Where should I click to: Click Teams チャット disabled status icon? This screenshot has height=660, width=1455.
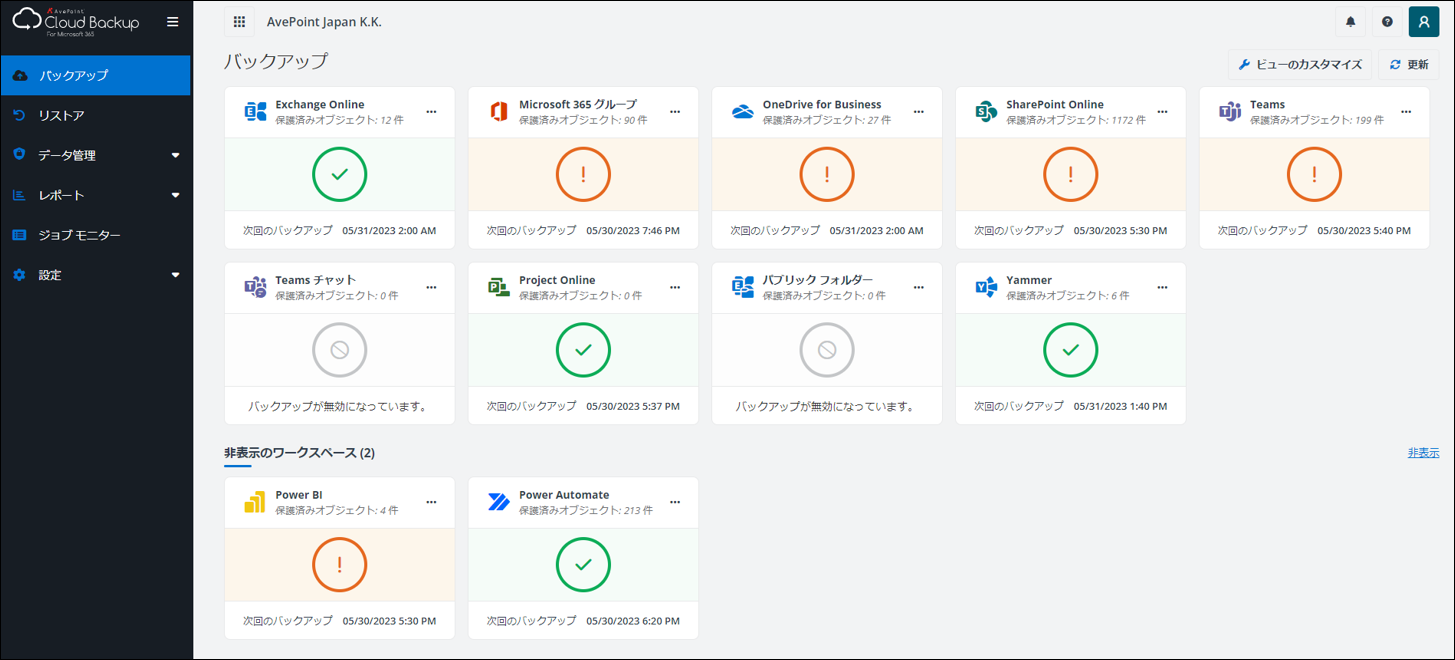(x=340, y=350)
